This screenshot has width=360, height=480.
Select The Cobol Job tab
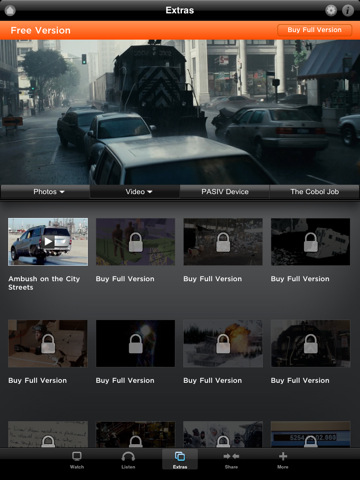pos(314,192)
